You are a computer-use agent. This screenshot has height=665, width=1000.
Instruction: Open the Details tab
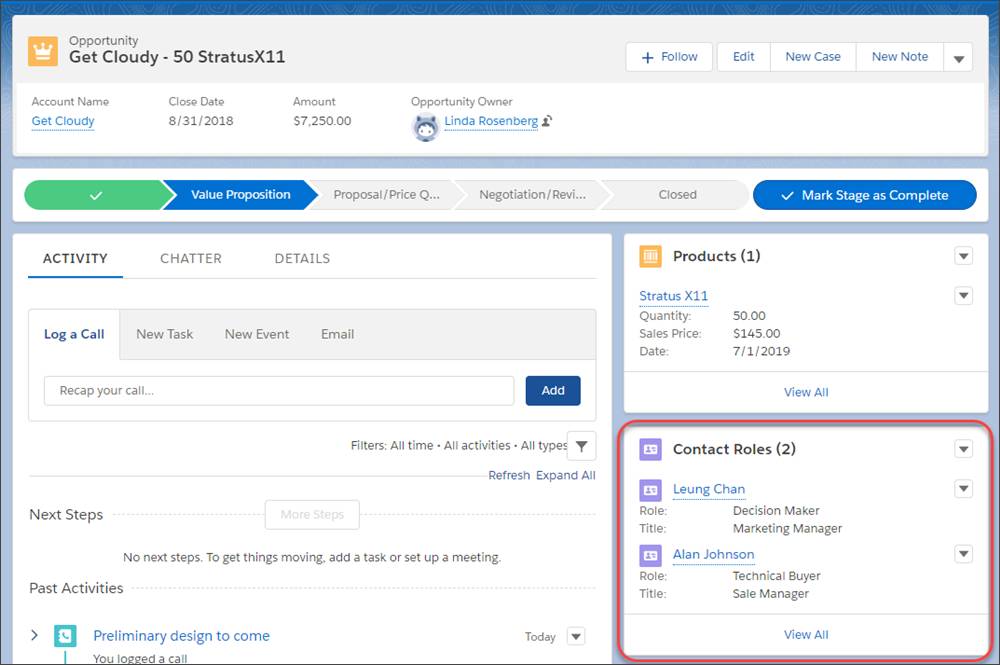302,258
